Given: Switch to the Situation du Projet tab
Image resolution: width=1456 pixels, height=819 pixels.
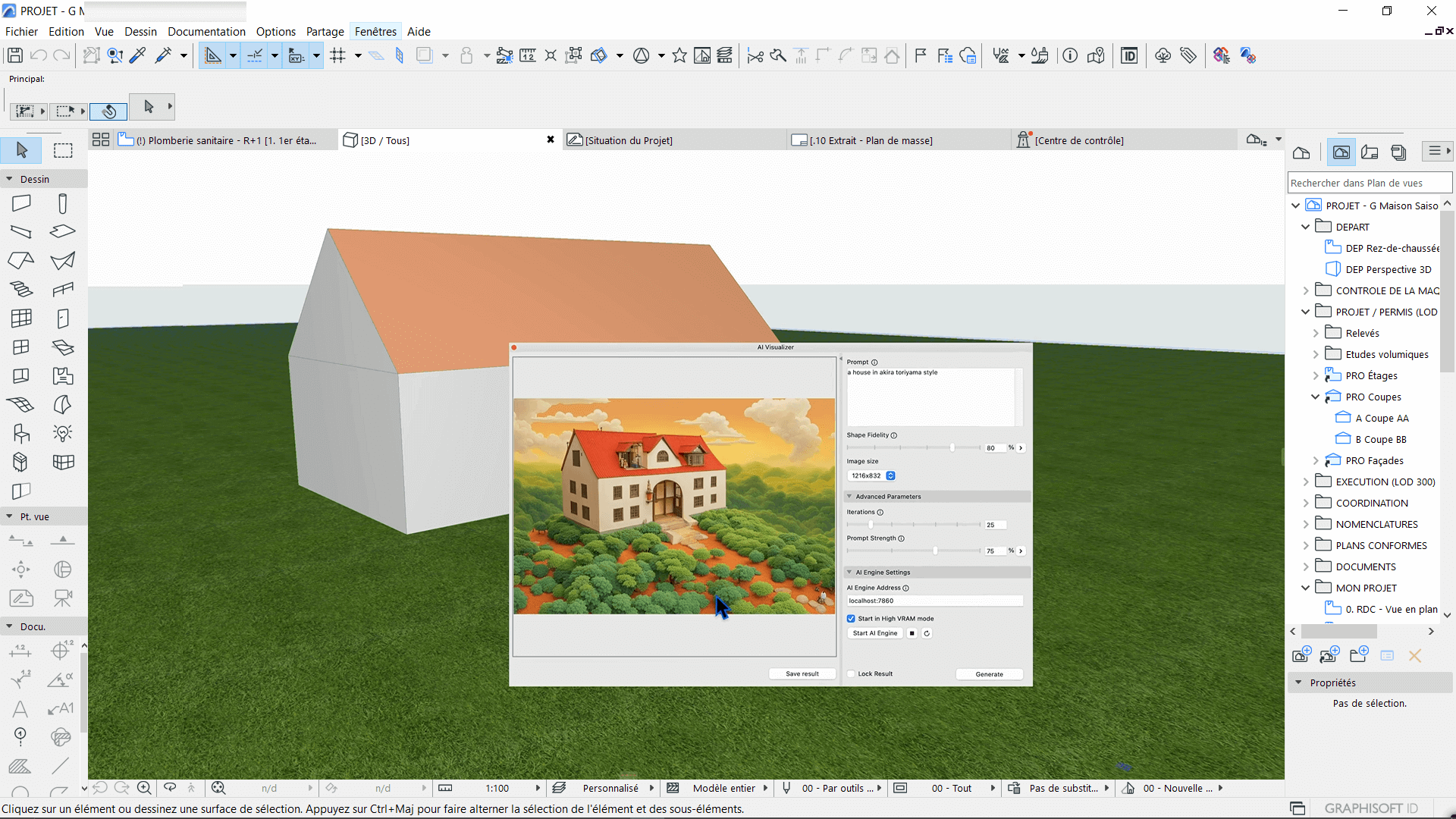Looking at the screenshot, I should tap(629, 140).
